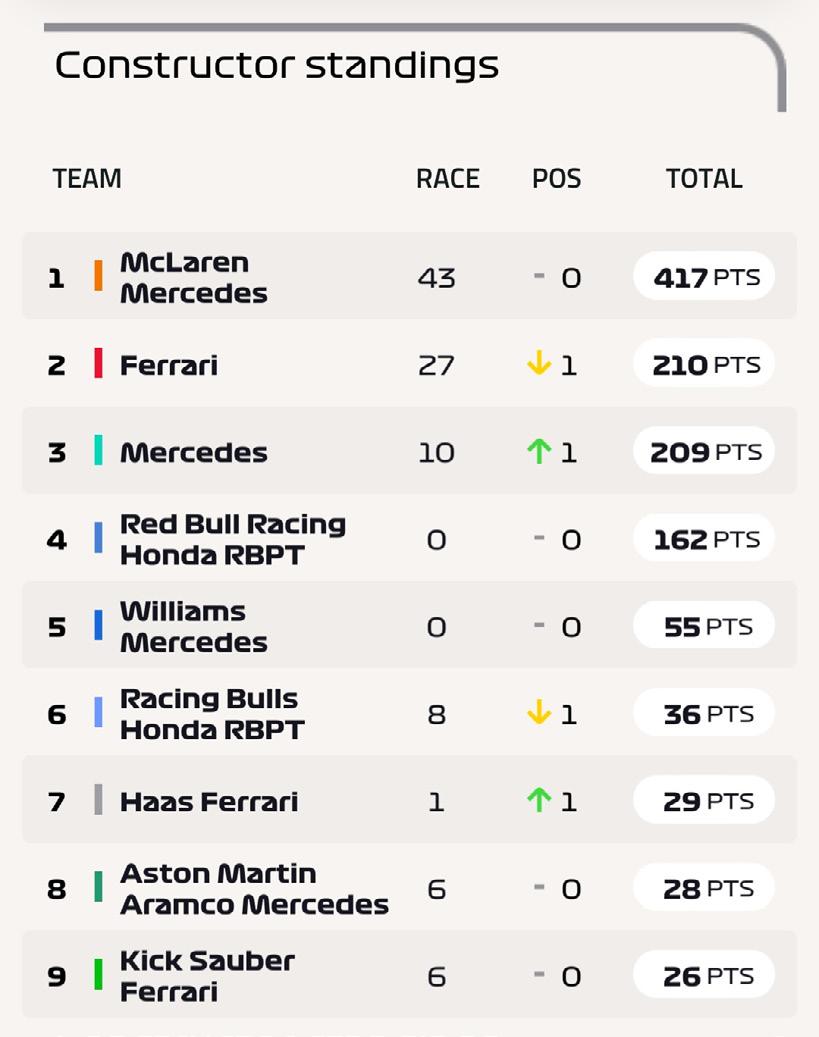Click Ferrari's yellow down arrow icon
The height and width of the screenshot is (1037, 819).
539,365
